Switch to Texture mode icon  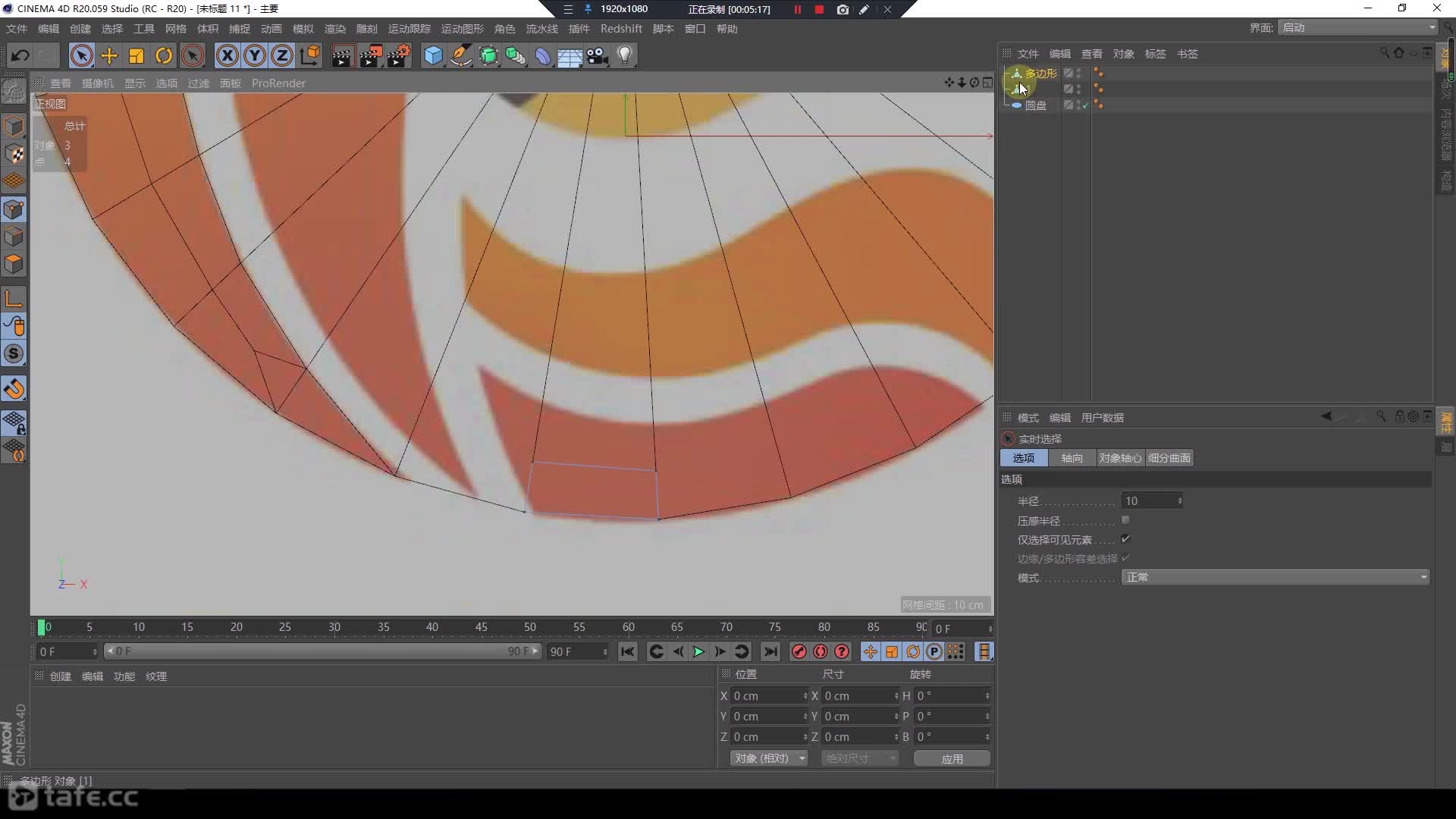(14, 153)
